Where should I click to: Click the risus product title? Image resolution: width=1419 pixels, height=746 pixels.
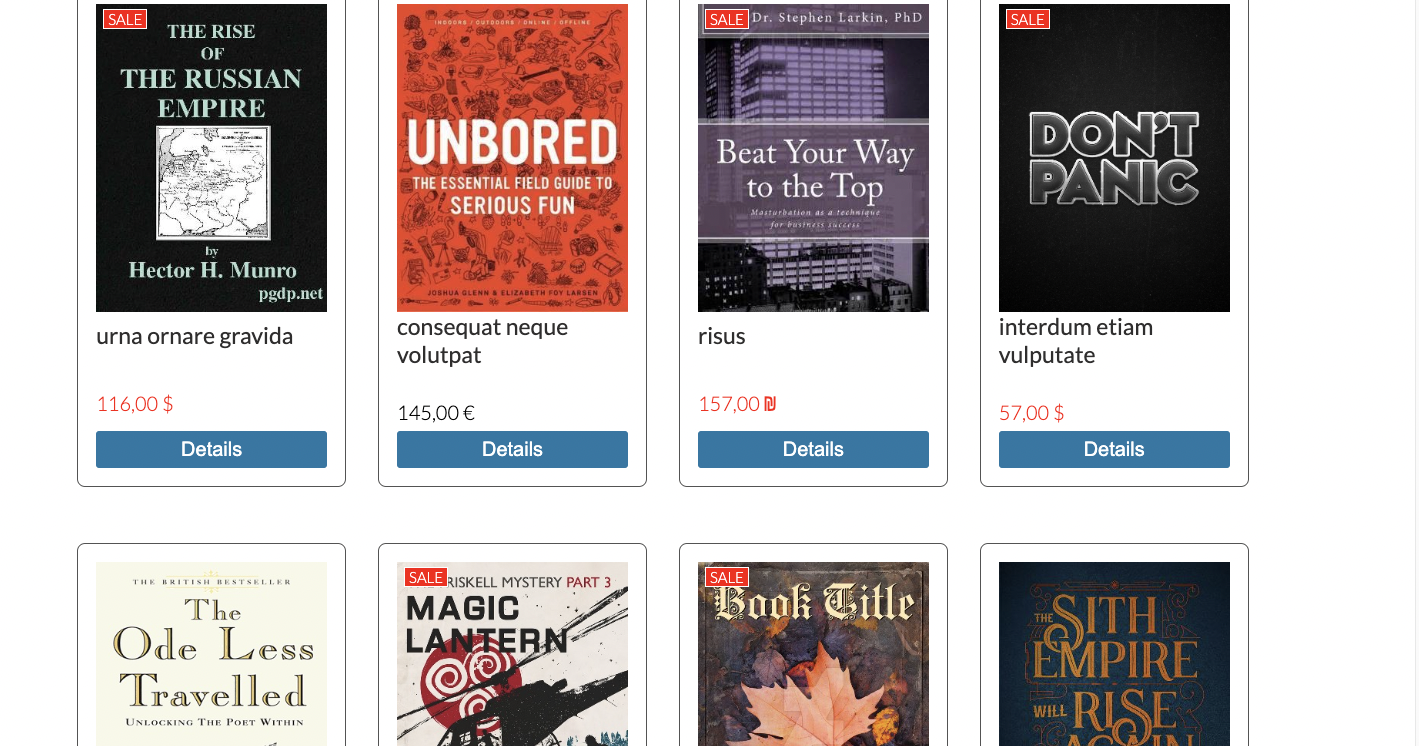pyautogui.click(x=721, y=335)
